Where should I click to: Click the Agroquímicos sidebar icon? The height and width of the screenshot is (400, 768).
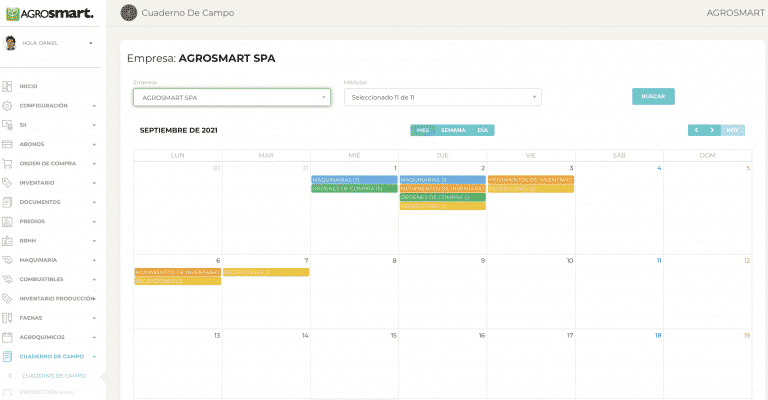7,337
